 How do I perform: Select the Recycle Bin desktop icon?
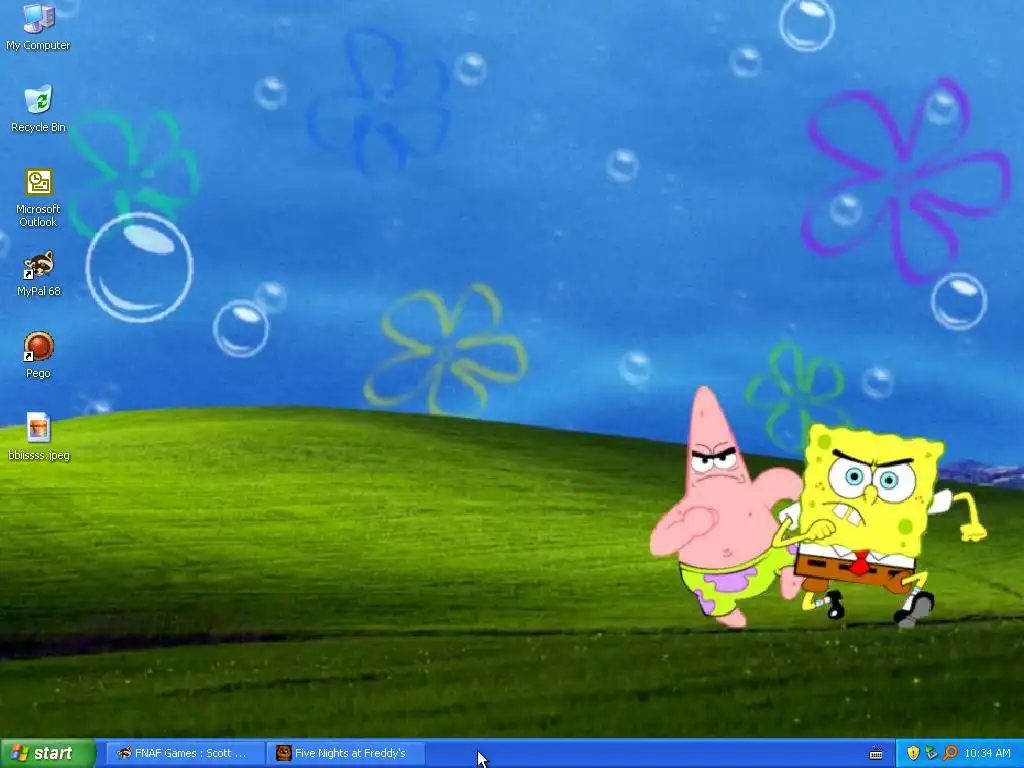pyautogui.click(x=38, y=108)
